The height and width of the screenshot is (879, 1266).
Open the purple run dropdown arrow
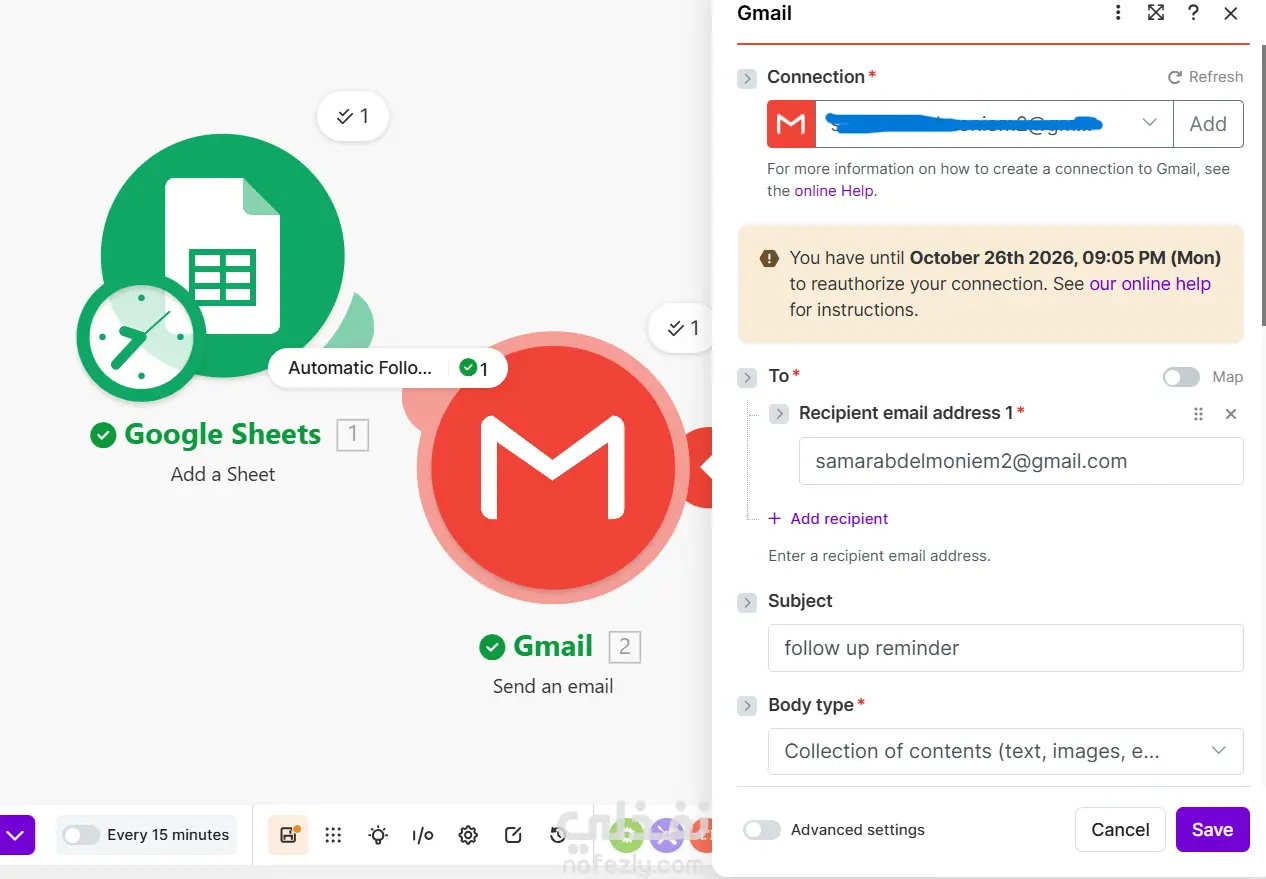[x=15, y=835]
